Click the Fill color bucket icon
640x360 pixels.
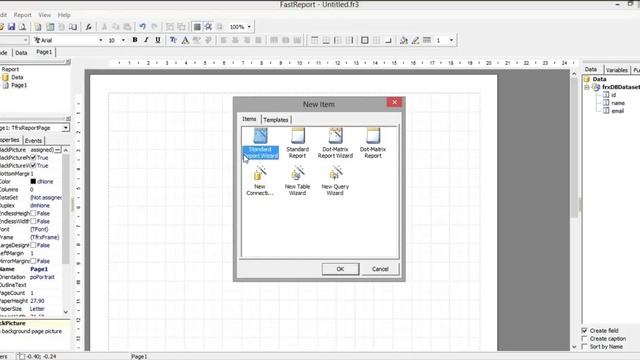pyautogui.click(x=404, y=40)
